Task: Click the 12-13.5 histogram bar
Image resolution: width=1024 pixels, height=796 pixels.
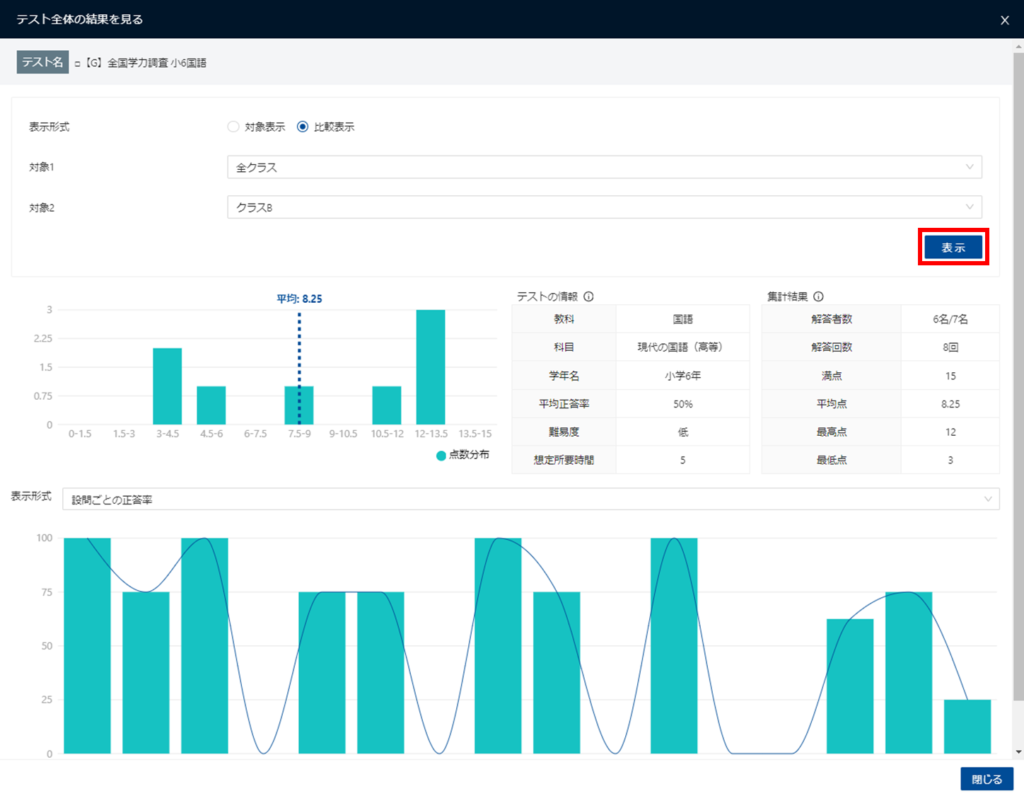Action: tap(430, 367)
